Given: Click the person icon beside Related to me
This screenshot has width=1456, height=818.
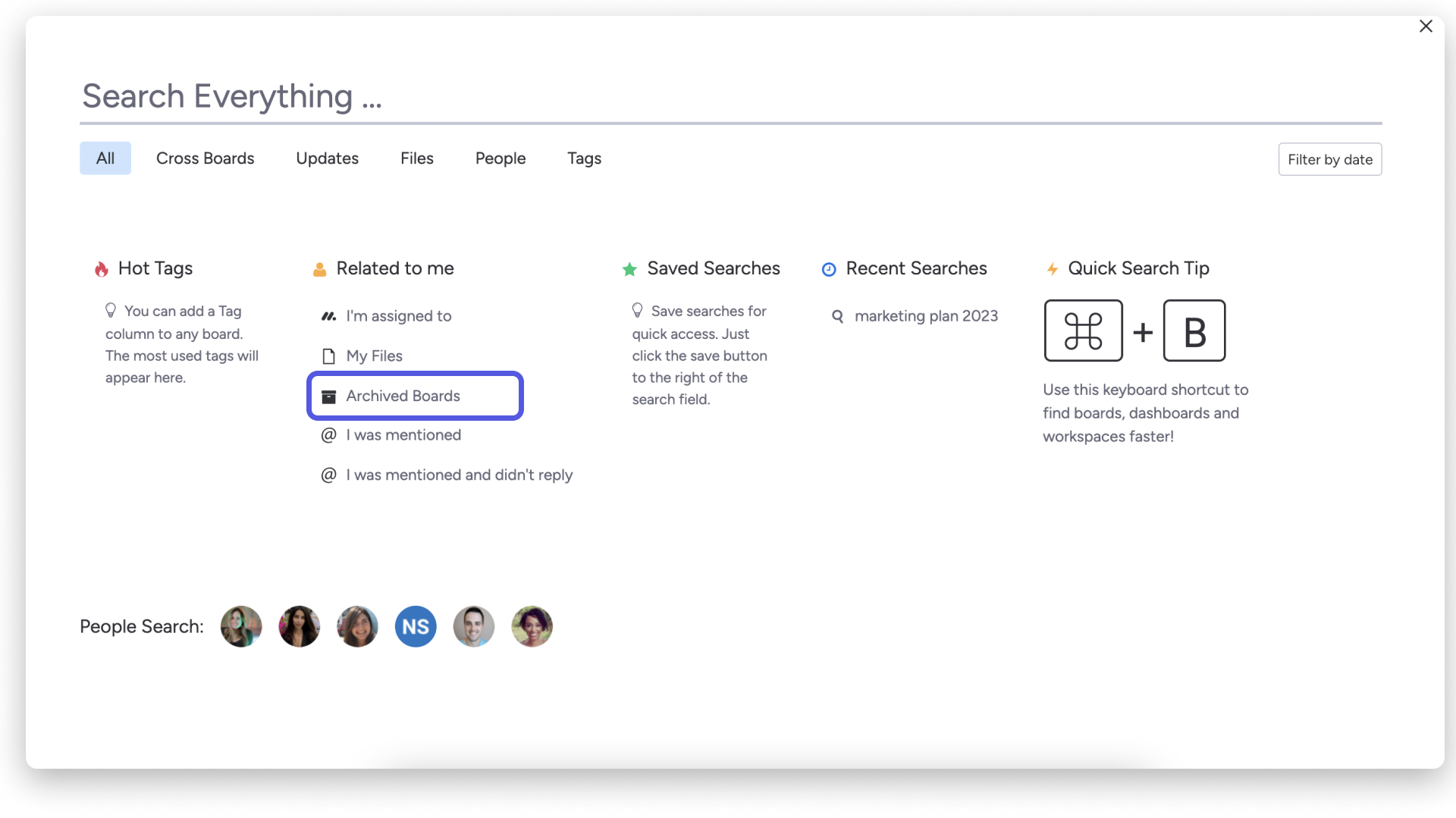Looking at the screenshot, I should click(319, 268).
